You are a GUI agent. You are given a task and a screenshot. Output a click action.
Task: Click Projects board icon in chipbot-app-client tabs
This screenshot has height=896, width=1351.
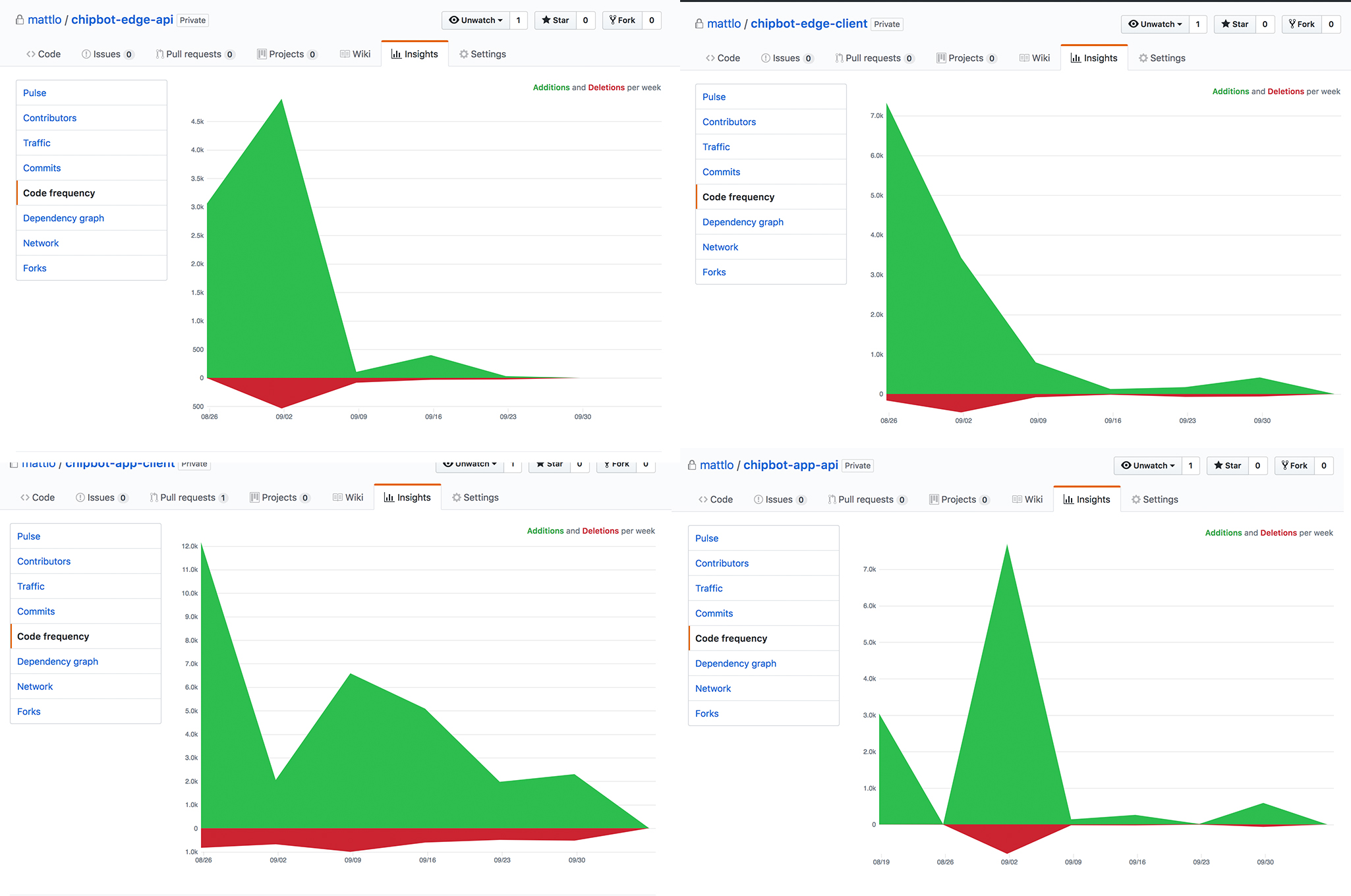coord(254,497)
